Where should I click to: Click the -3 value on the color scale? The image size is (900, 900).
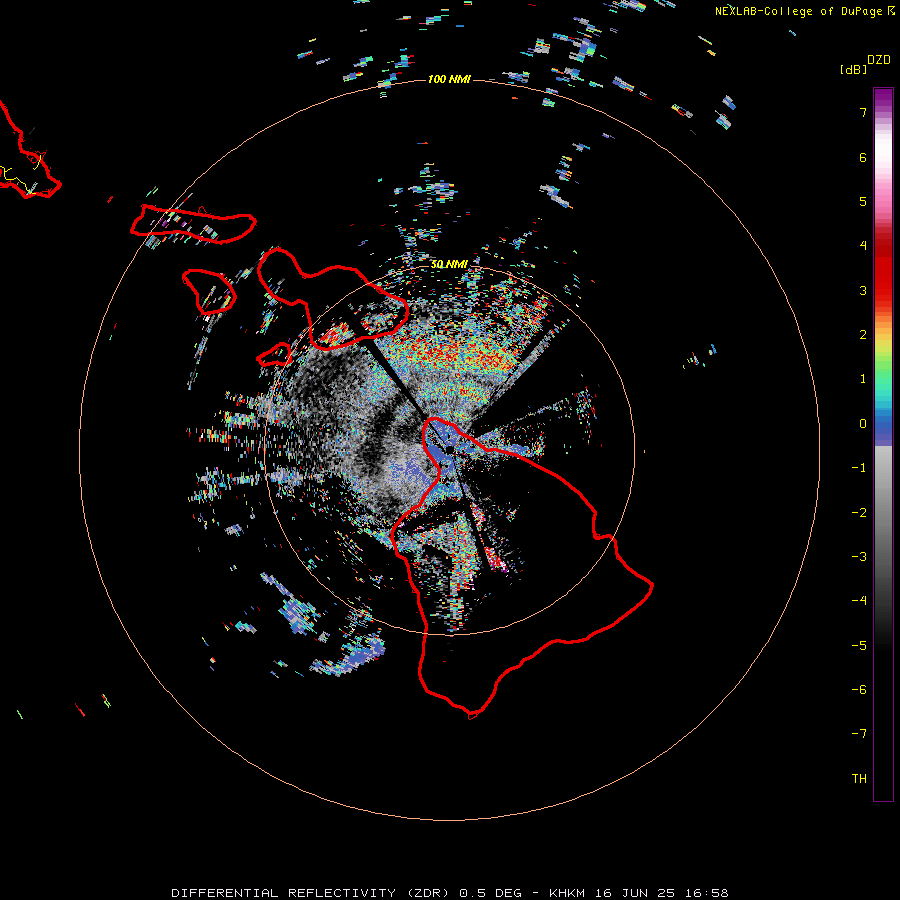(859, 557)
